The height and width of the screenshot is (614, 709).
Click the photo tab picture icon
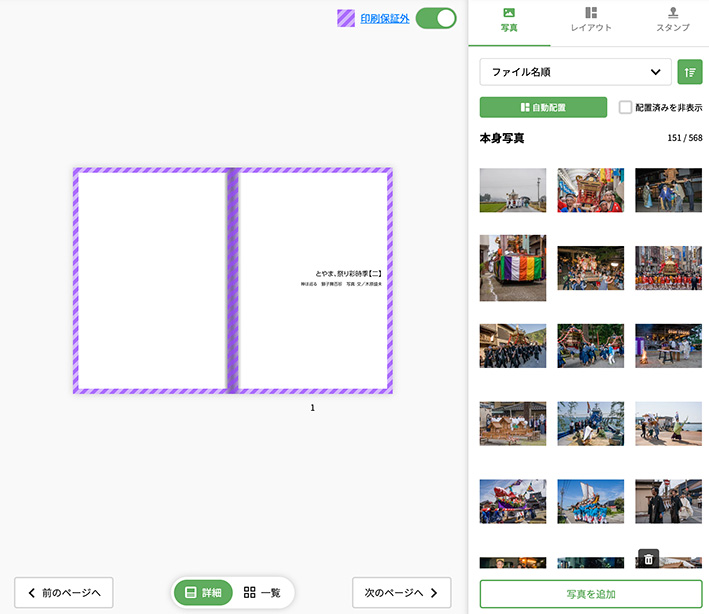pyautogui.click(x=509, y=13)
